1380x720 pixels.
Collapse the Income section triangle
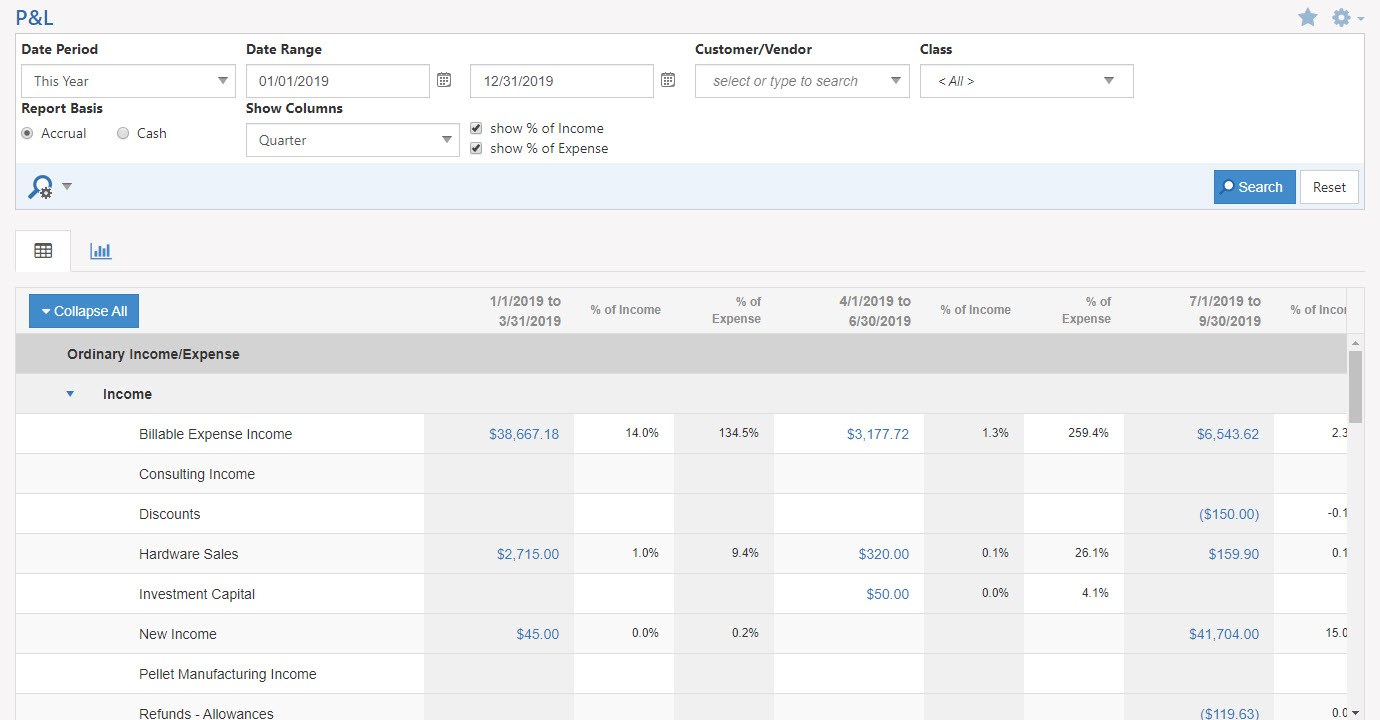[70, 394]
